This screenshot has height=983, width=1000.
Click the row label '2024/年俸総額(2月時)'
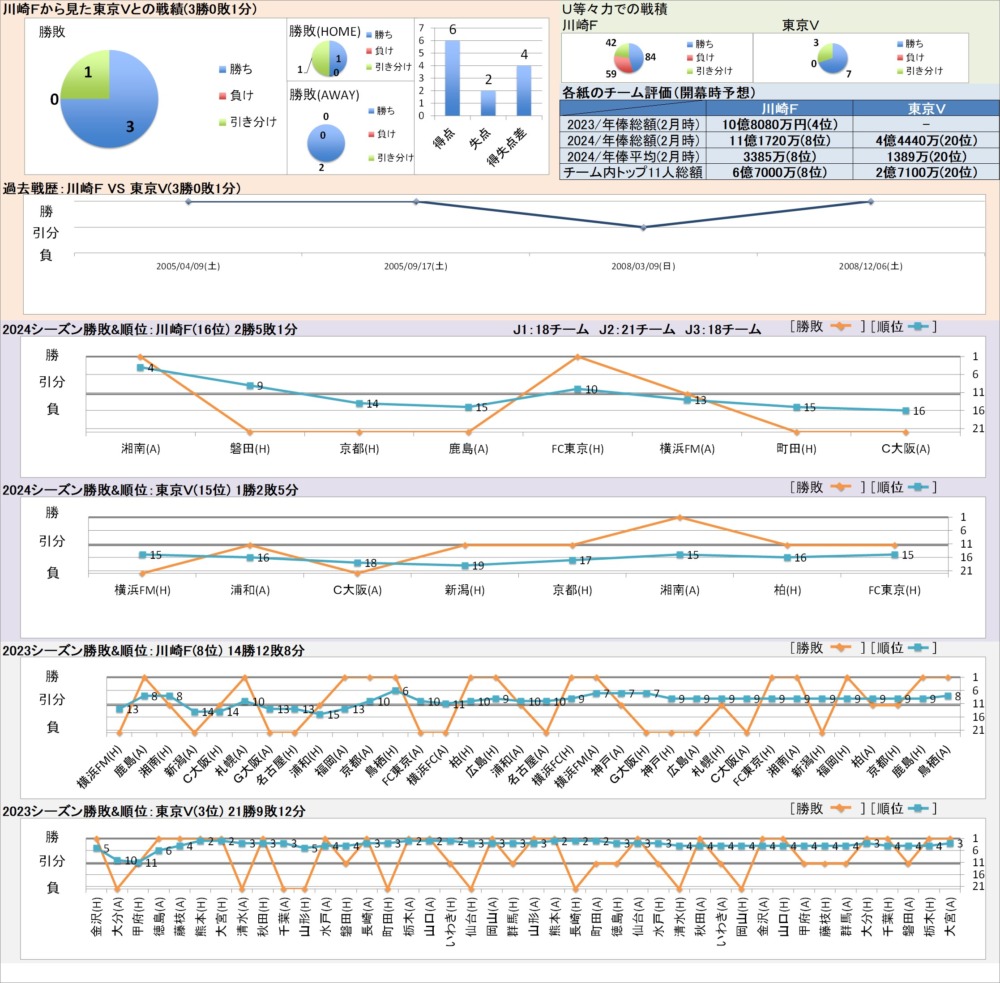(633, 140)
